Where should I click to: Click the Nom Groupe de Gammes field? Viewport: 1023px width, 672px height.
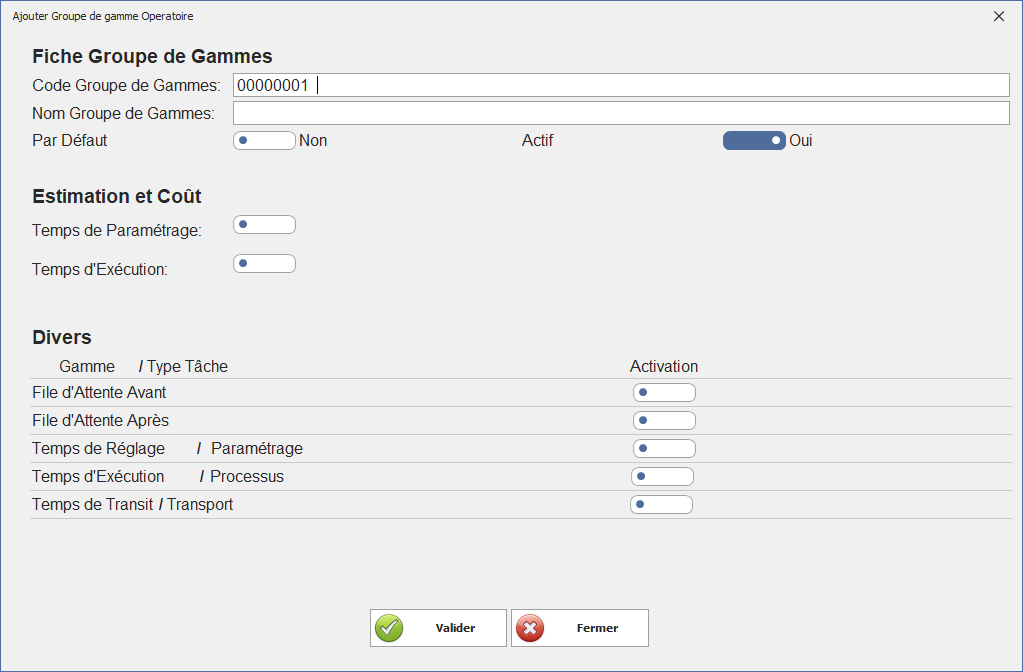click(x=620, y=113)
